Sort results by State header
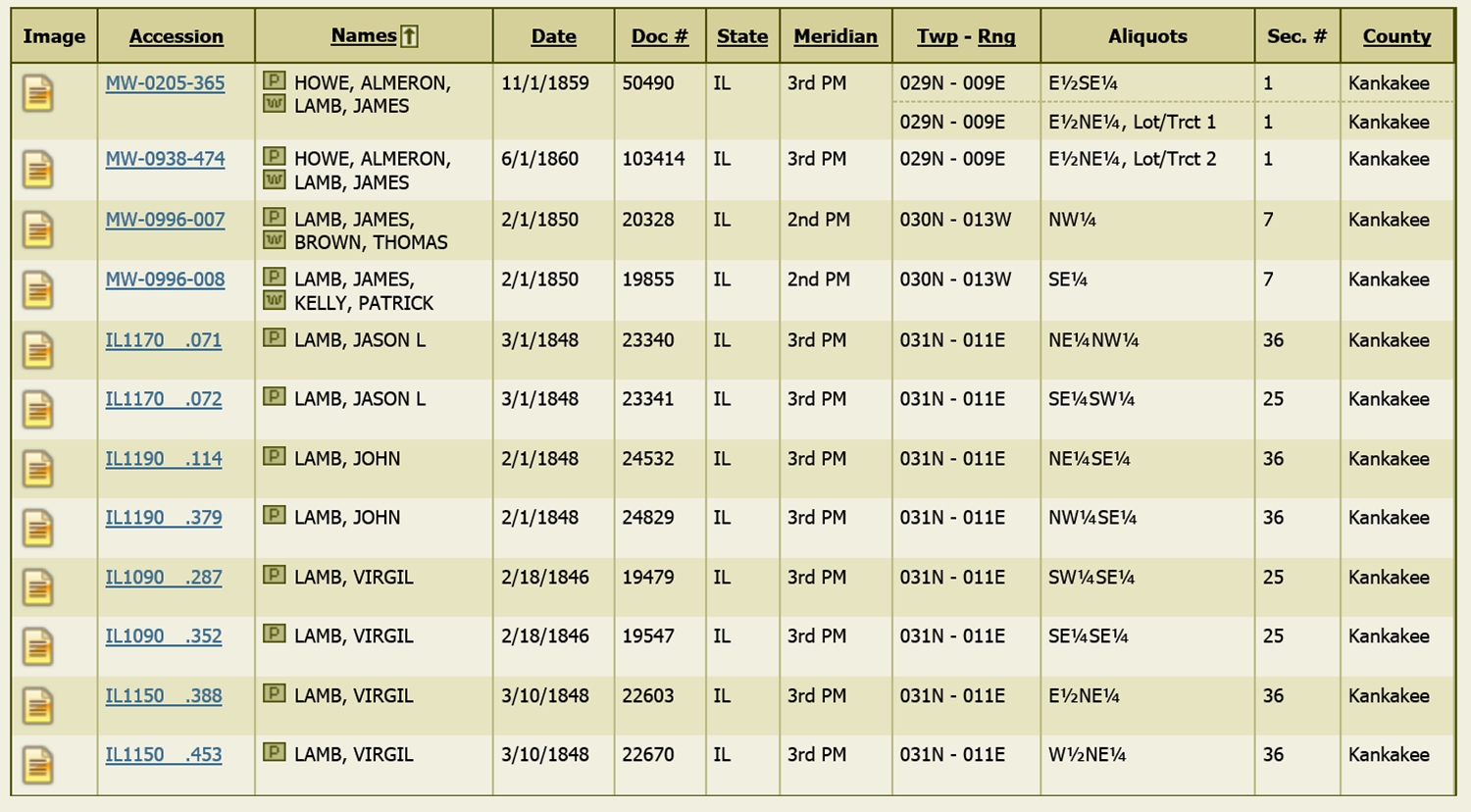This screenshot has width=1471, height=812. pos(742,36)
